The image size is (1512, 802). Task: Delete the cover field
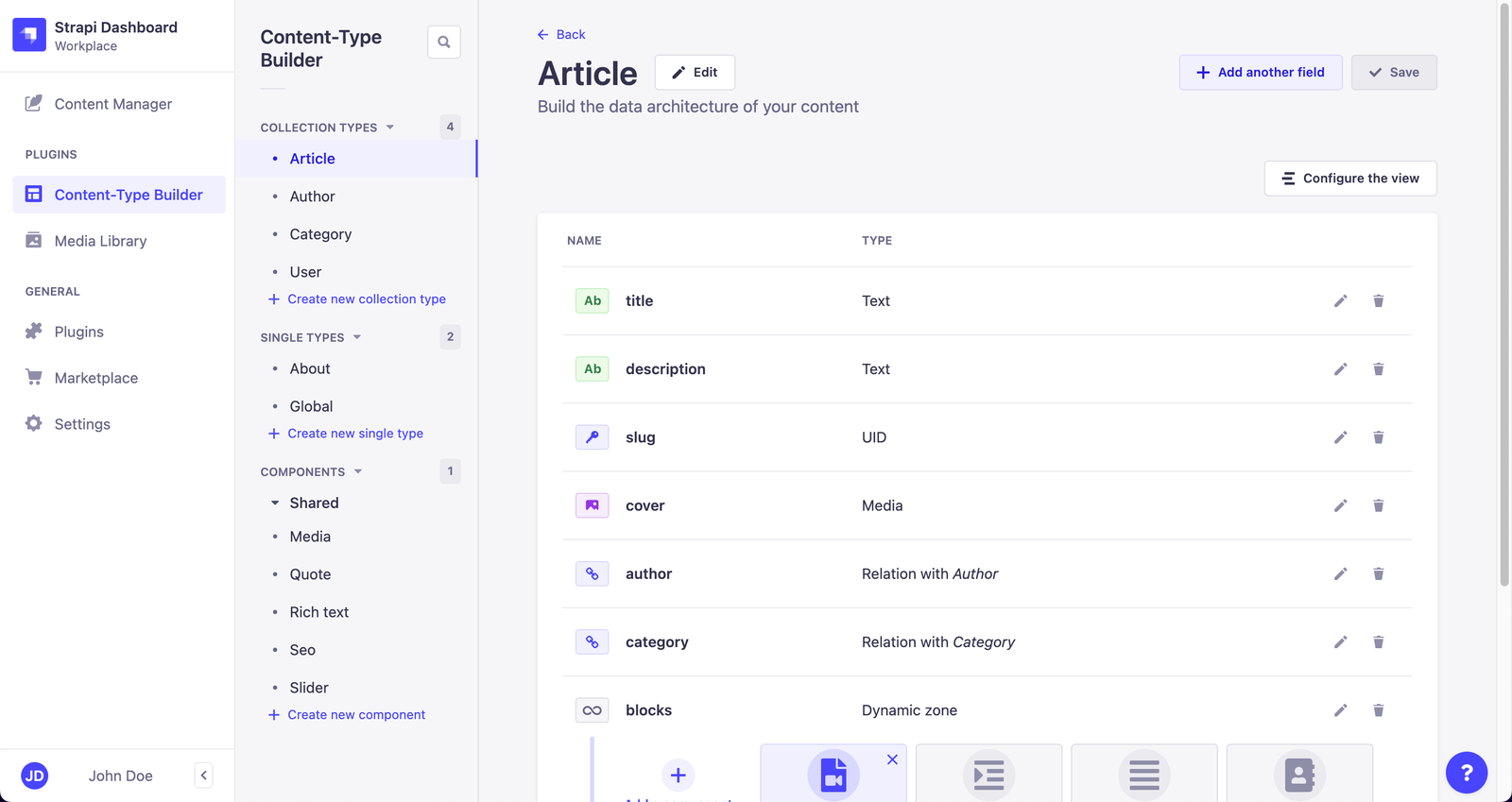(1379, 505)
